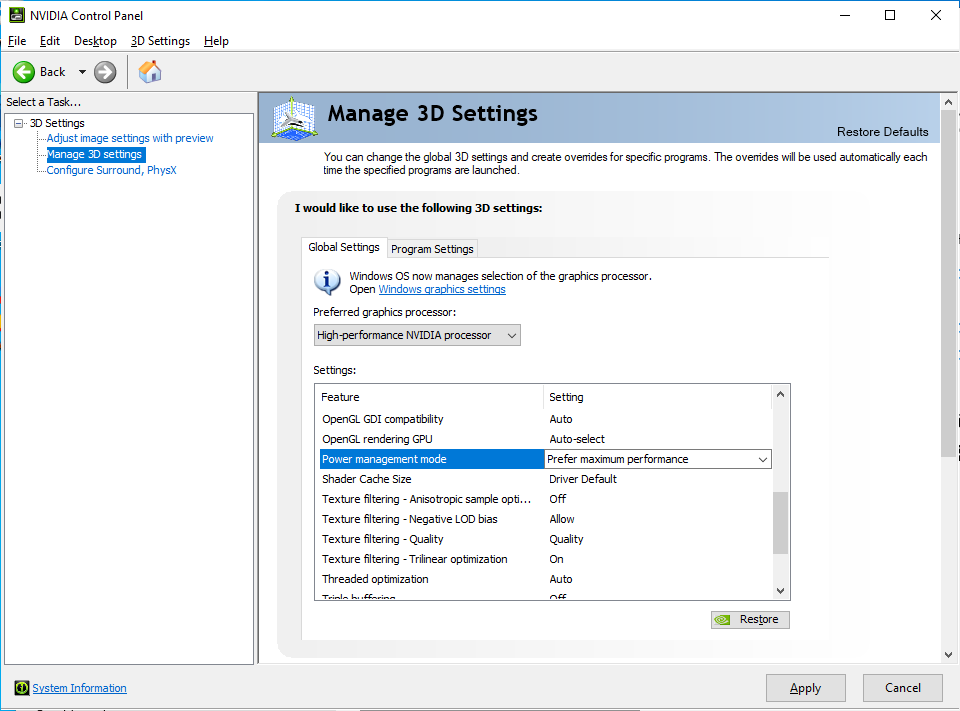This screenshot has width=960, height=711.
Task: Select the OpenGL rendering GPU row
Action: pos(546,439)
